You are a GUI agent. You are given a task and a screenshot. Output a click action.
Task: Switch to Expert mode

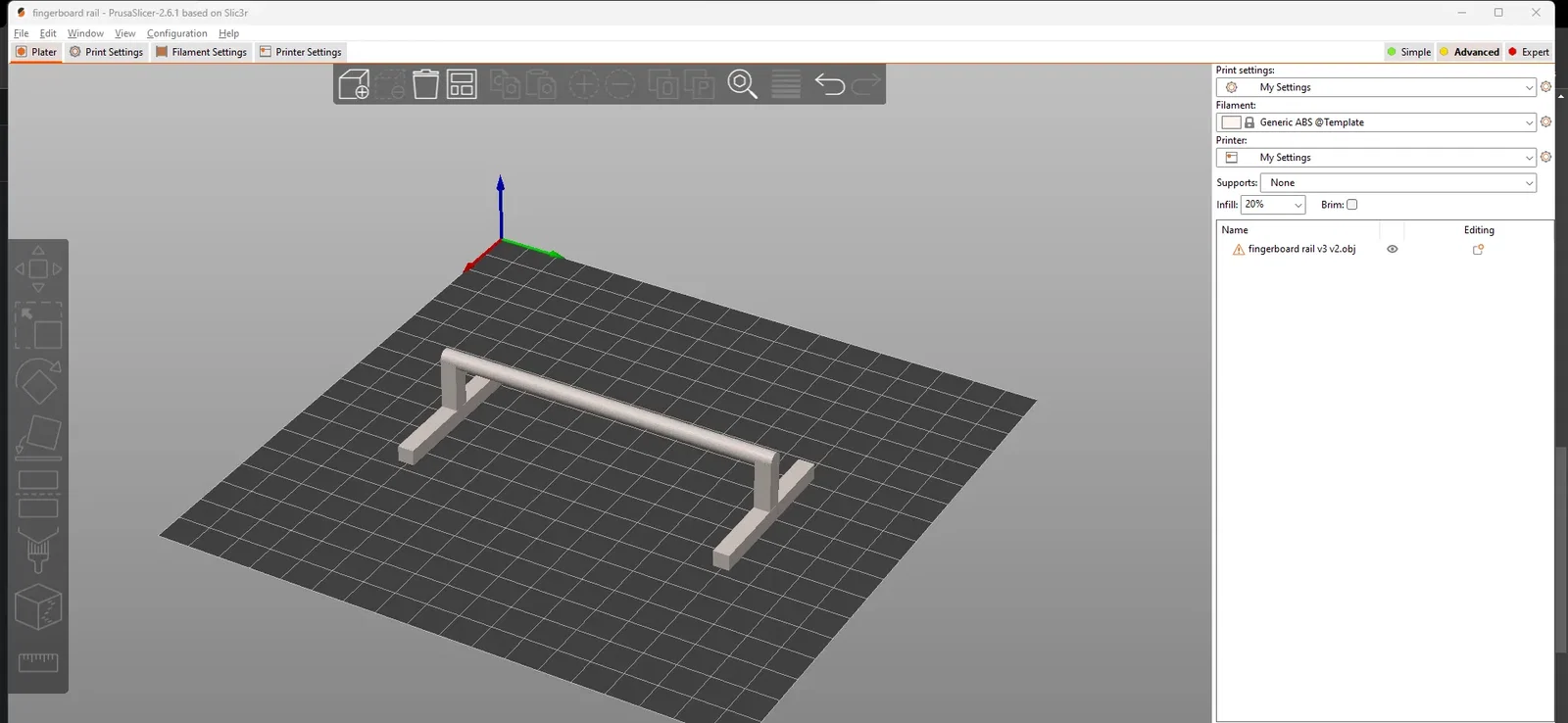[x=1528, y=52]
